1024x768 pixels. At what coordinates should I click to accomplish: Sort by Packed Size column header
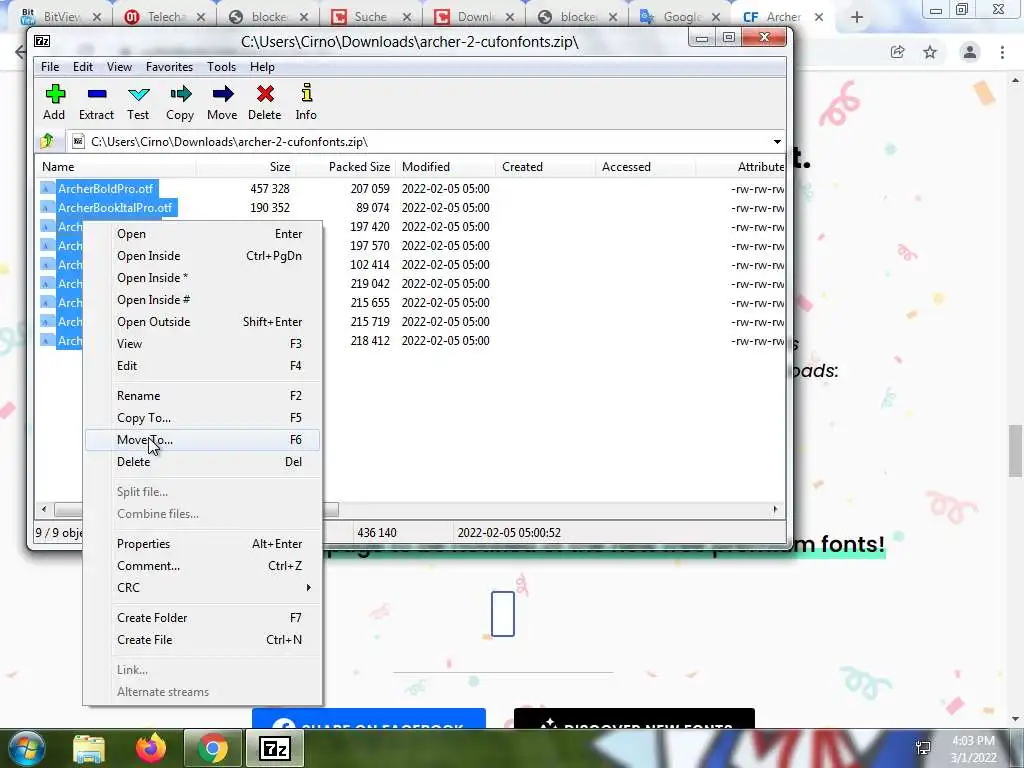click(x=345, y=167)
